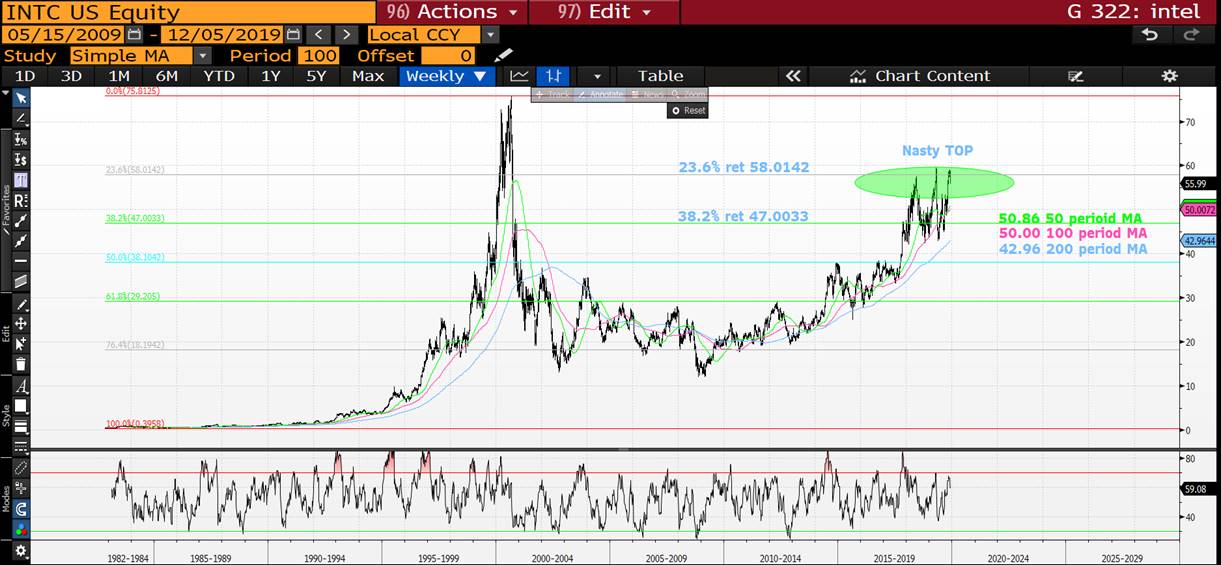This screenshot has width=1221, height=565.
Task: Switch to bar chart type
Action: coord(552,76)
